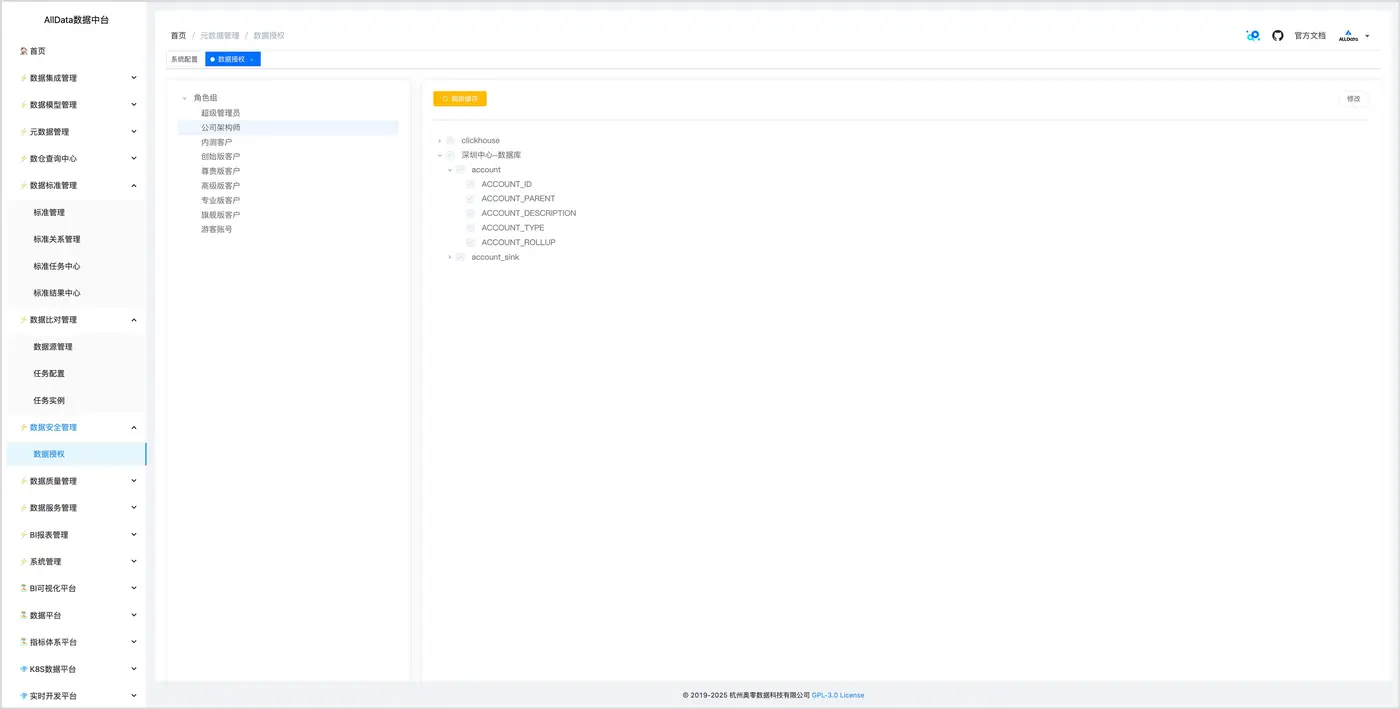Select the 游客账号 role
This screenshot has height=709, width=1400.
[216, 229]
